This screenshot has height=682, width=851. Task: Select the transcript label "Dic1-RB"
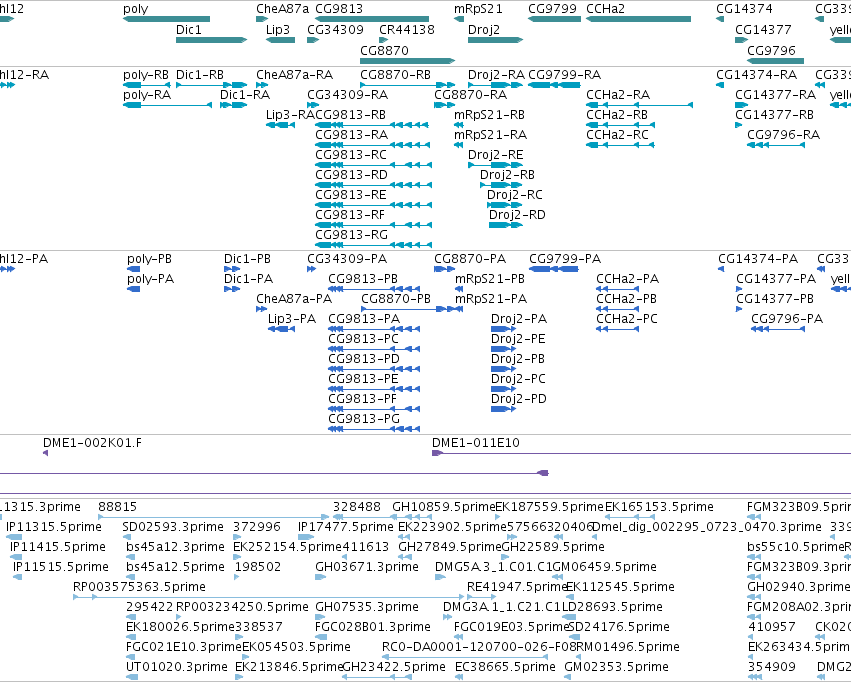tap(200, 75)
